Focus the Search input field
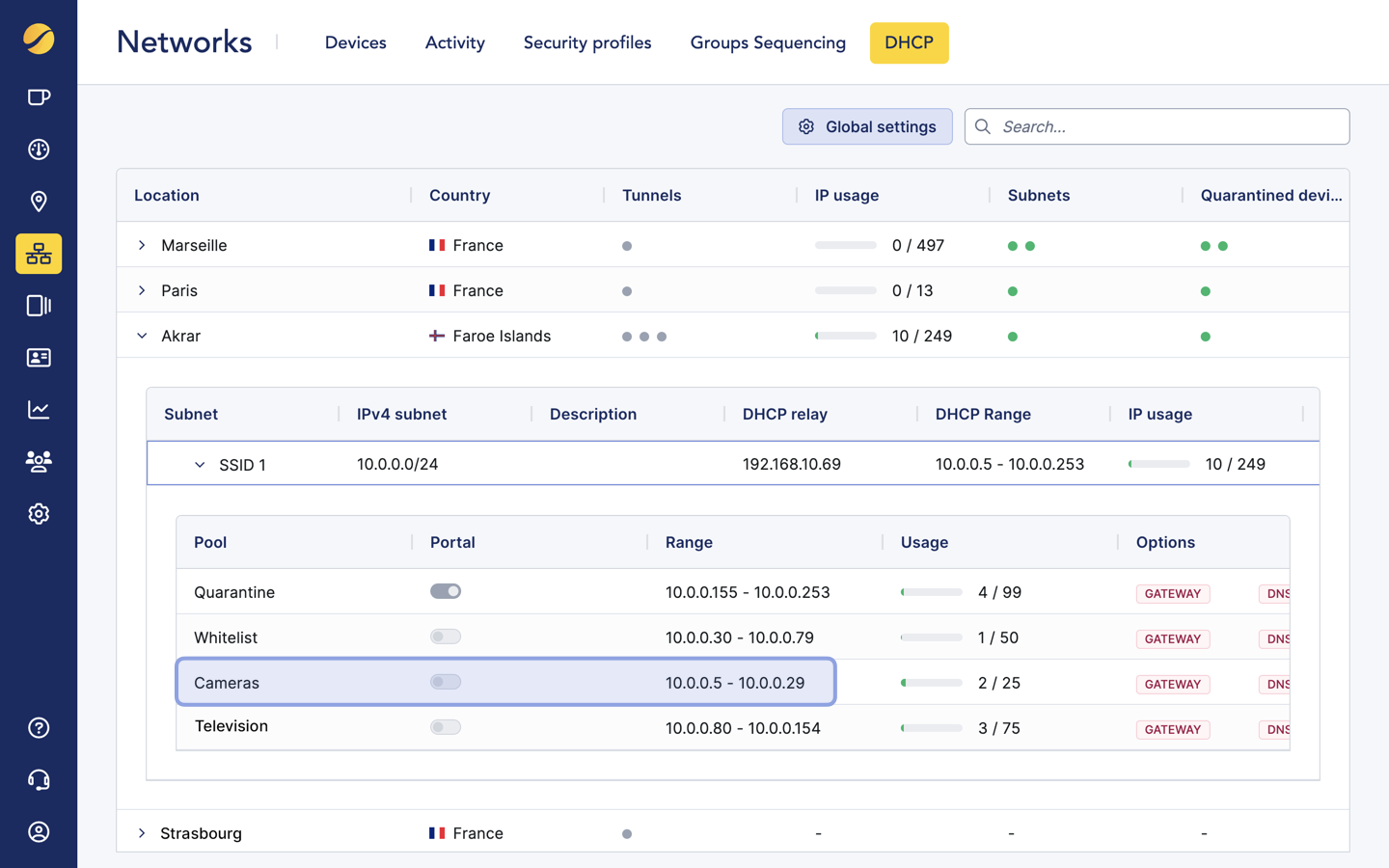This screenshot has width=1389, height=868. click(x=1167, y=126)
